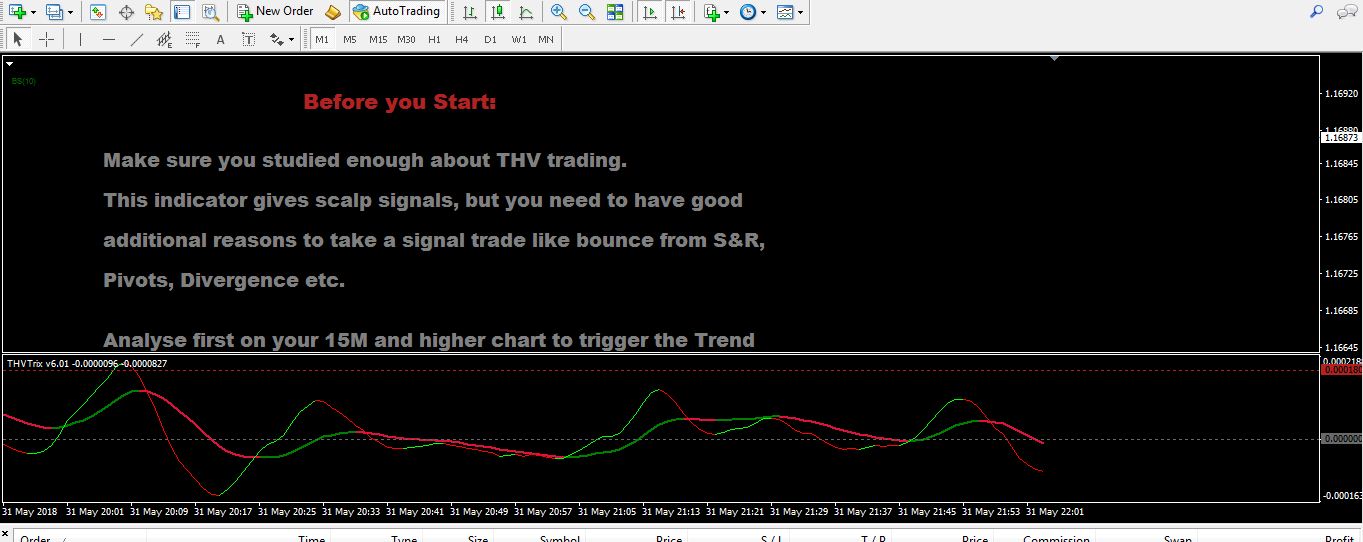1363x542 pixels.
Task: Sort orders by the Symbol column header
Action: click(560, 539)
